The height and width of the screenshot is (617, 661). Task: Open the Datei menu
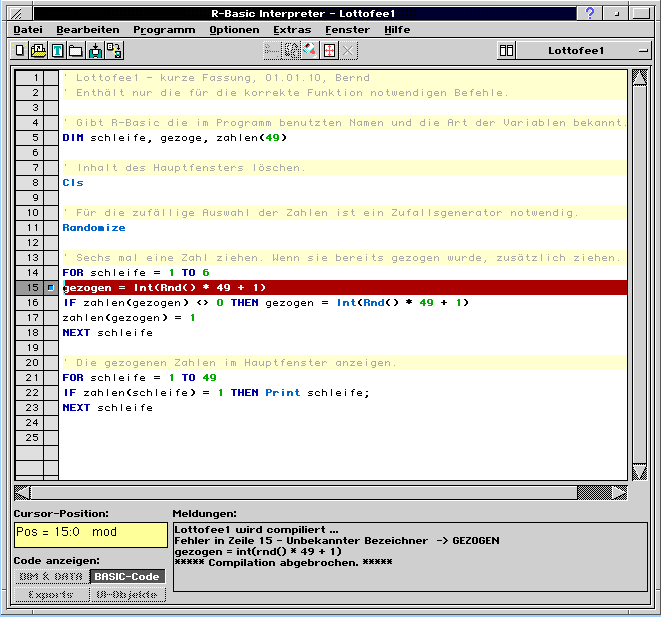[x=28, y=30]
